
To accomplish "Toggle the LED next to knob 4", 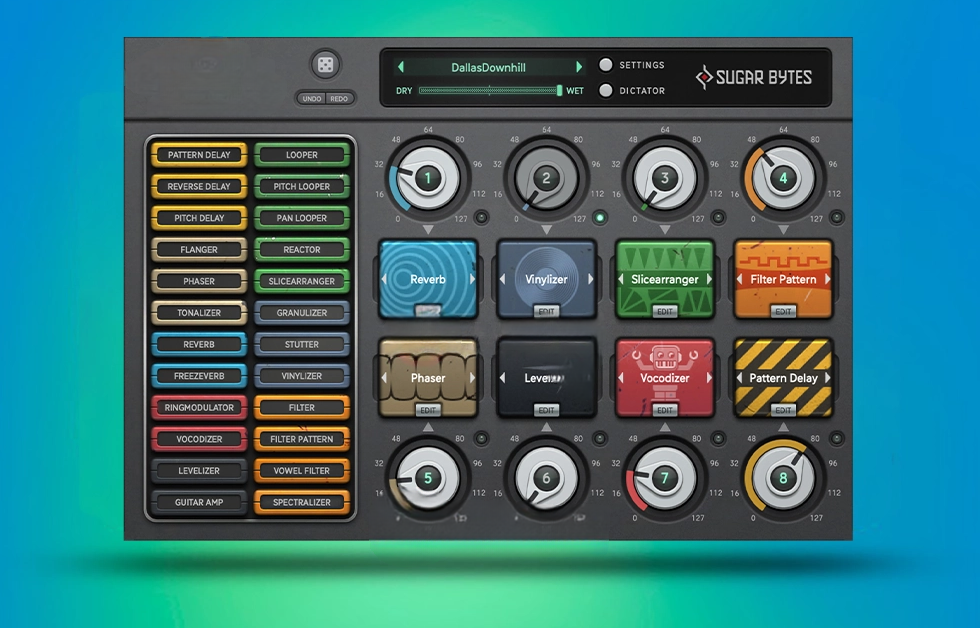I will (x=836, y=217).
